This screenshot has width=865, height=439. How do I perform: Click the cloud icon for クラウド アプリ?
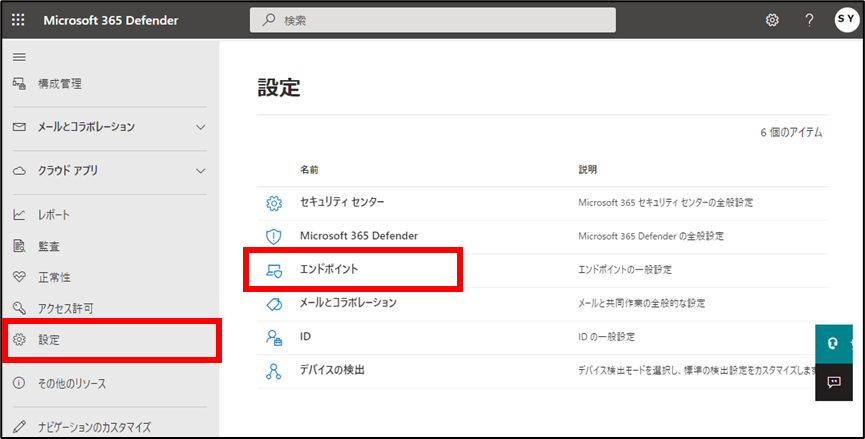(19, 171)
